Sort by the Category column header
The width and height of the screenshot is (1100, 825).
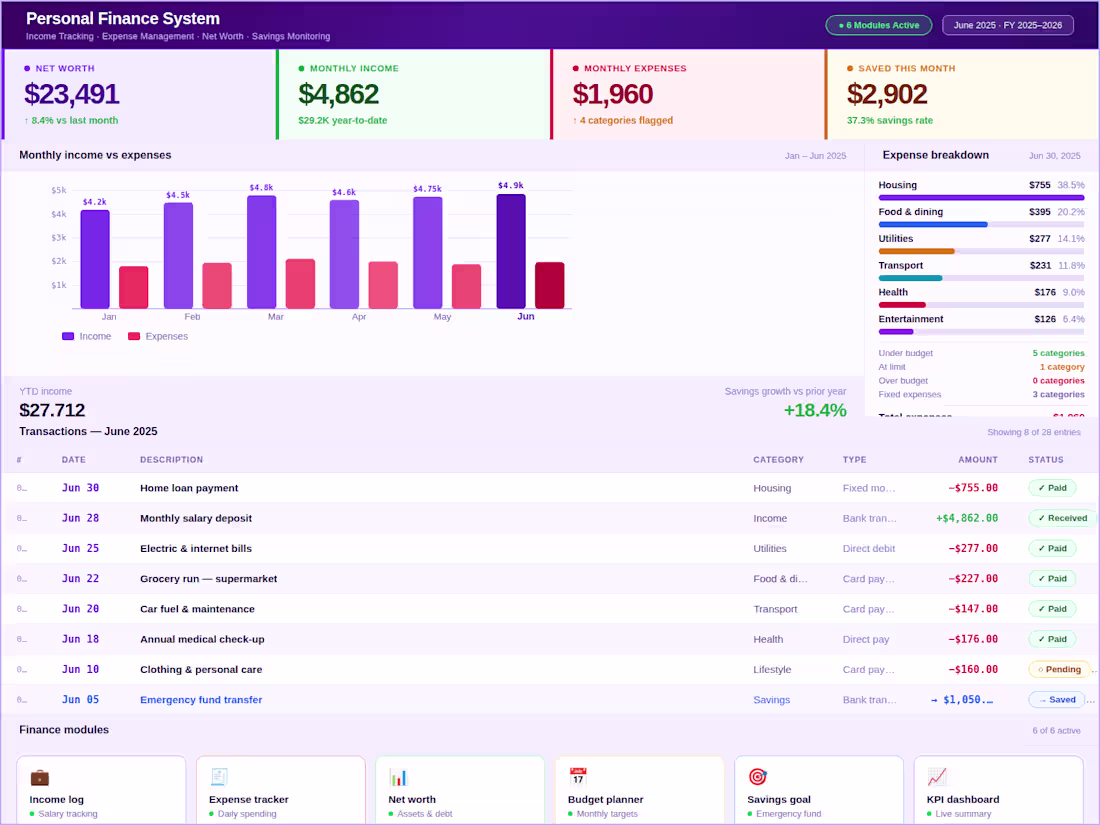[778, 460]
